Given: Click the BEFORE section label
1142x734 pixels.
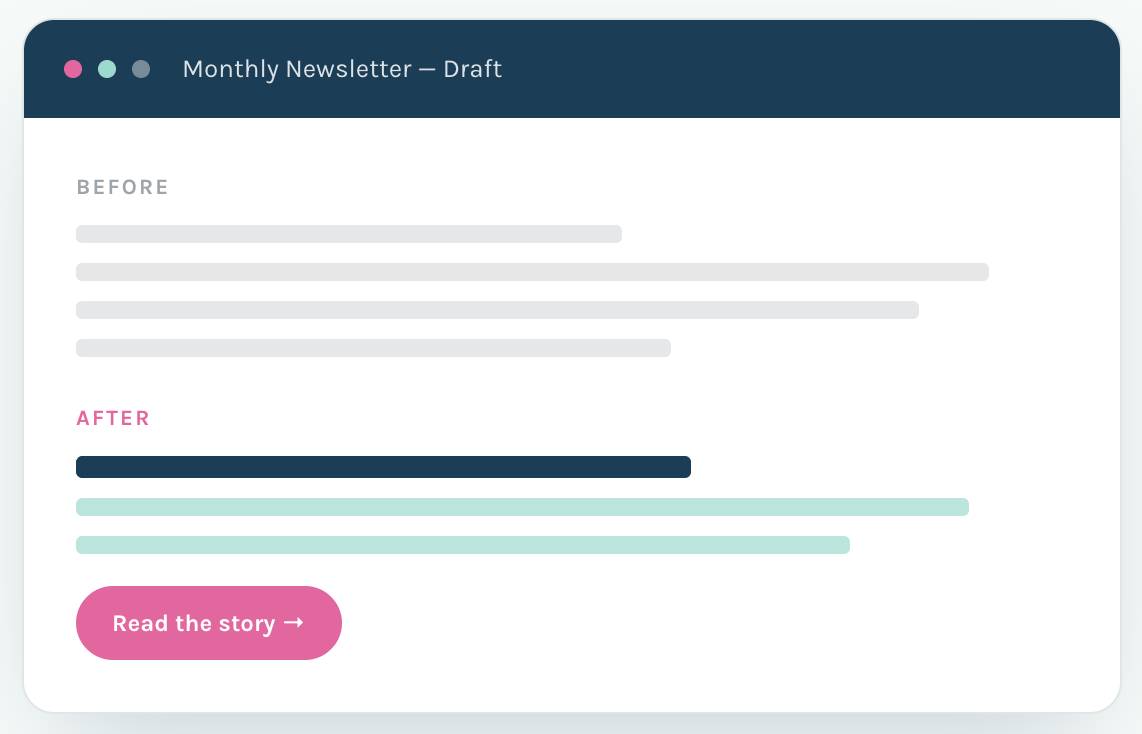Looking at the screenshot, I should pyautogui.click(x=123, y=187).
